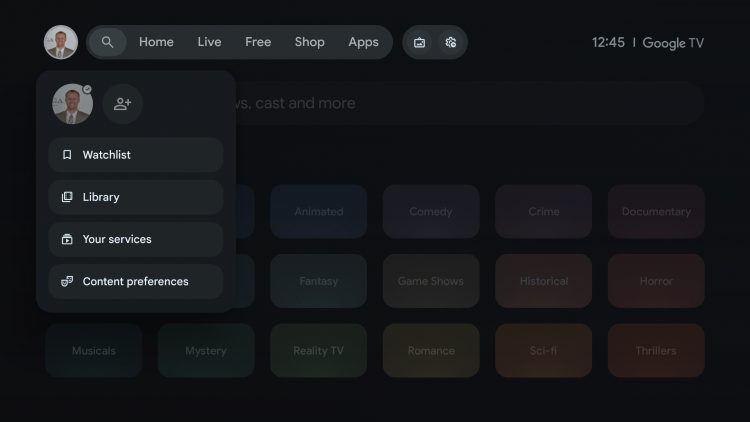Switch to the Apps tab
The height and width of the screenshot is (422, 750).
(364, 42)
